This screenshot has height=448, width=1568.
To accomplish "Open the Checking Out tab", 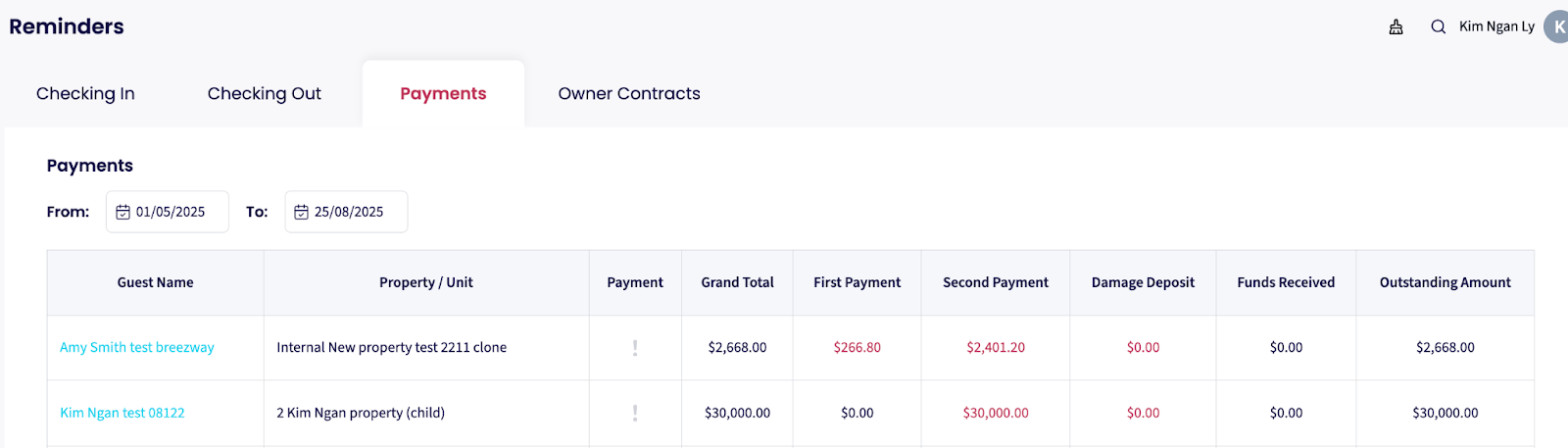I will pyautogui.click(x=264, y=94).
